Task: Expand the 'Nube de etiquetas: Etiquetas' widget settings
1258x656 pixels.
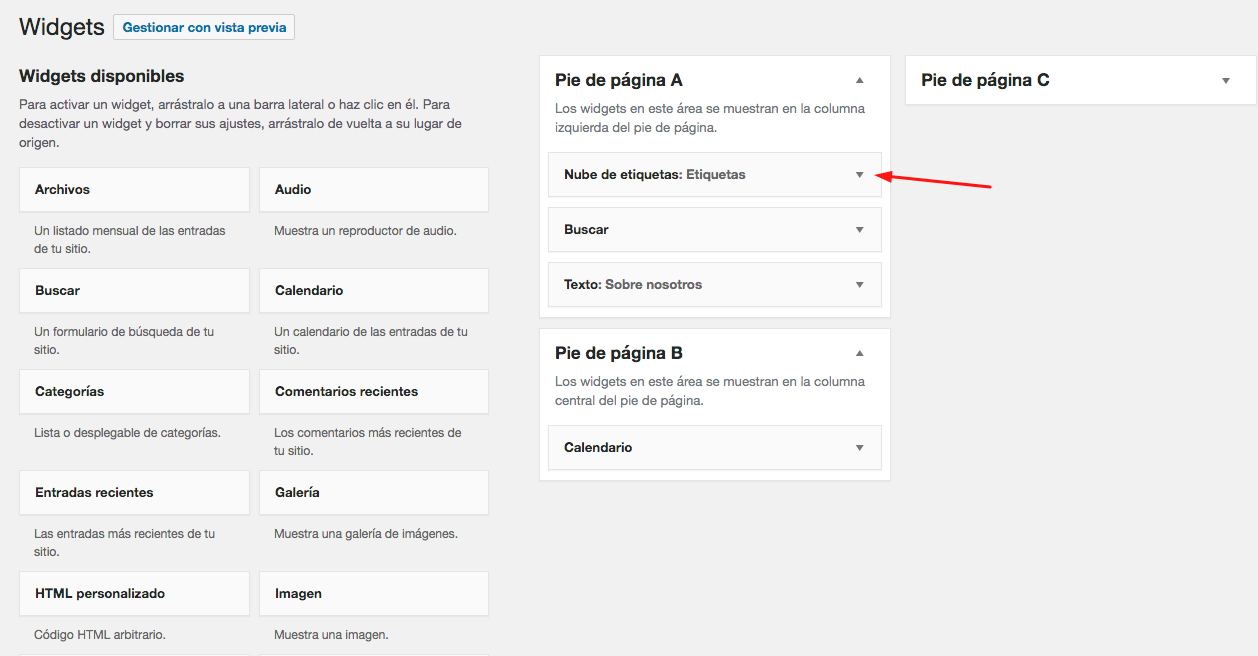Action: 858,174
